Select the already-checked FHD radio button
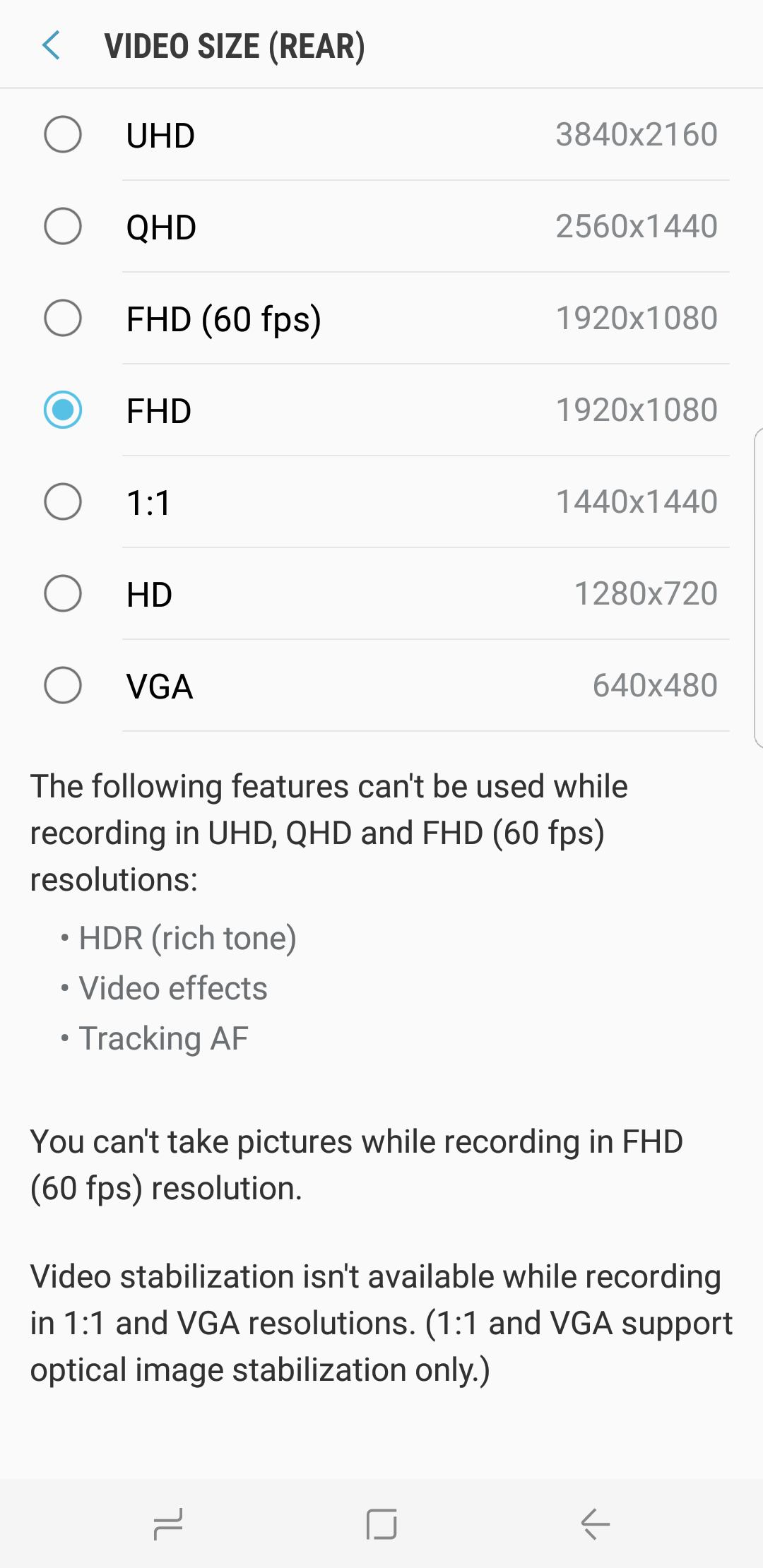 coord(63,410)
